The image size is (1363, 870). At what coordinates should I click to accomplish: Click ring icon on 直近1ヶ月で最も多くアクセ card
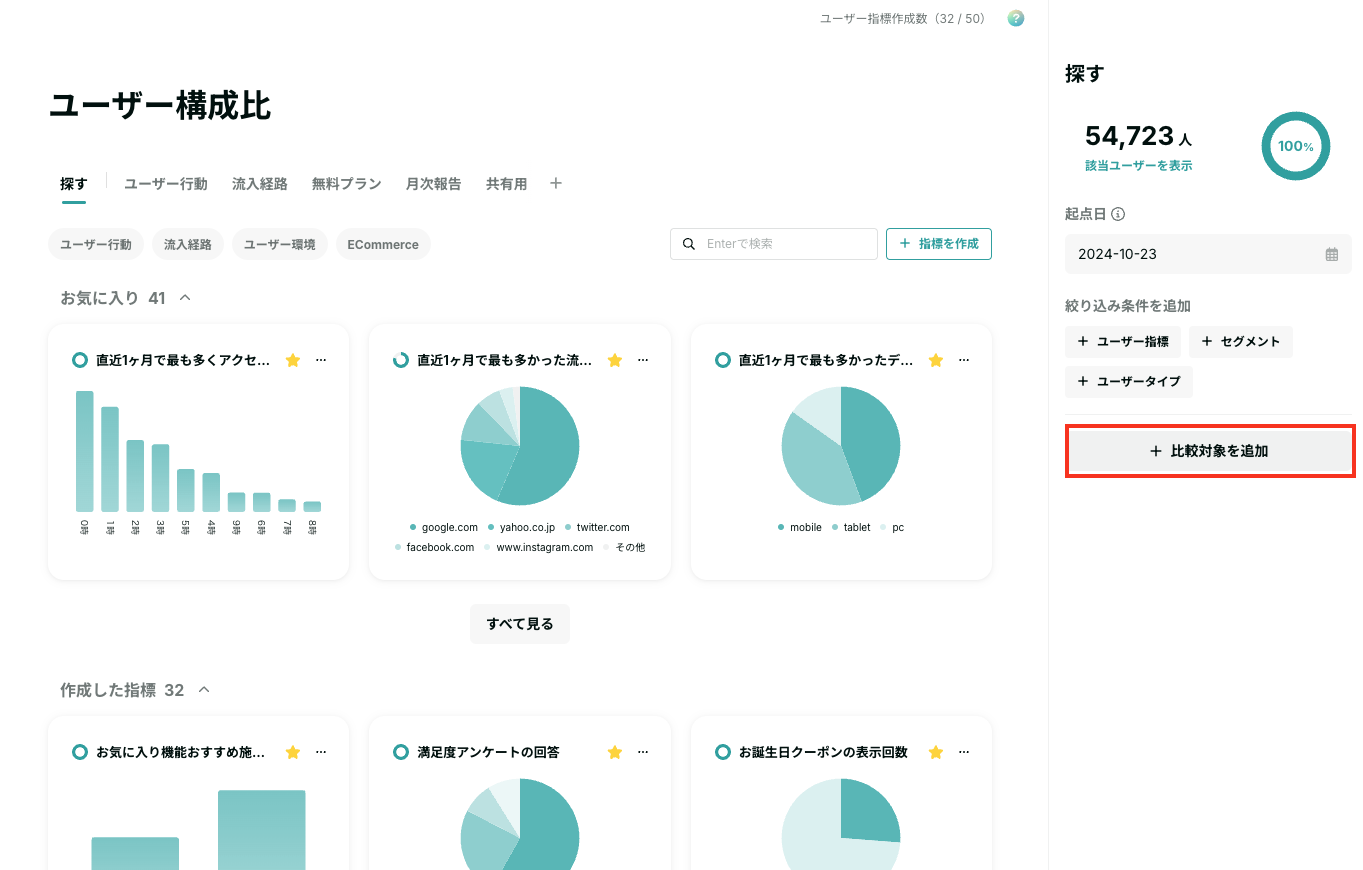80,360
